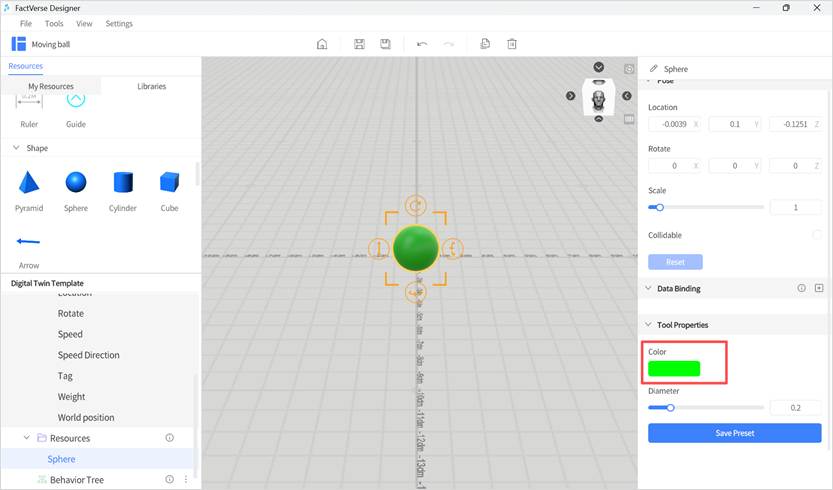The height and width of the screenshot is (490, 833).
Task: Select World position in template tree
Action: click(86, 417)
